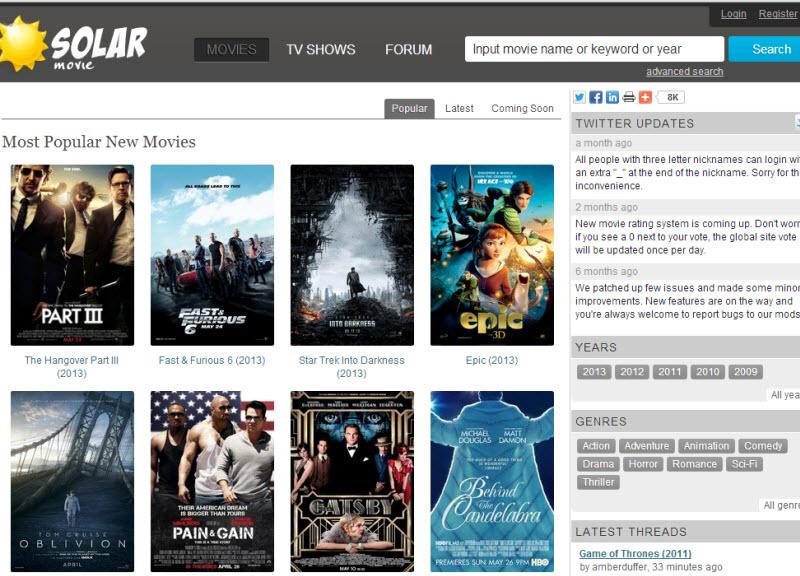Screen dimensions: 800x576
Task: Click the movie search input field
Action: coord(594,49)
